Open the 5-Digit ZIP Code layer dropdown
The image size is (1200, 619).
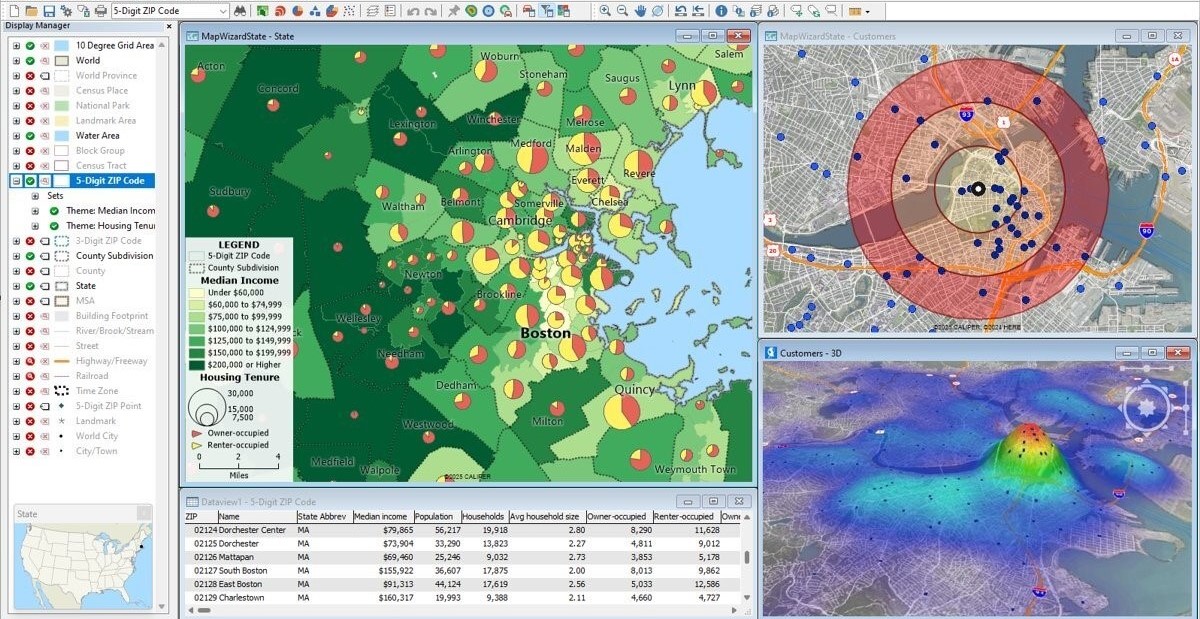(x=223, y=11)
